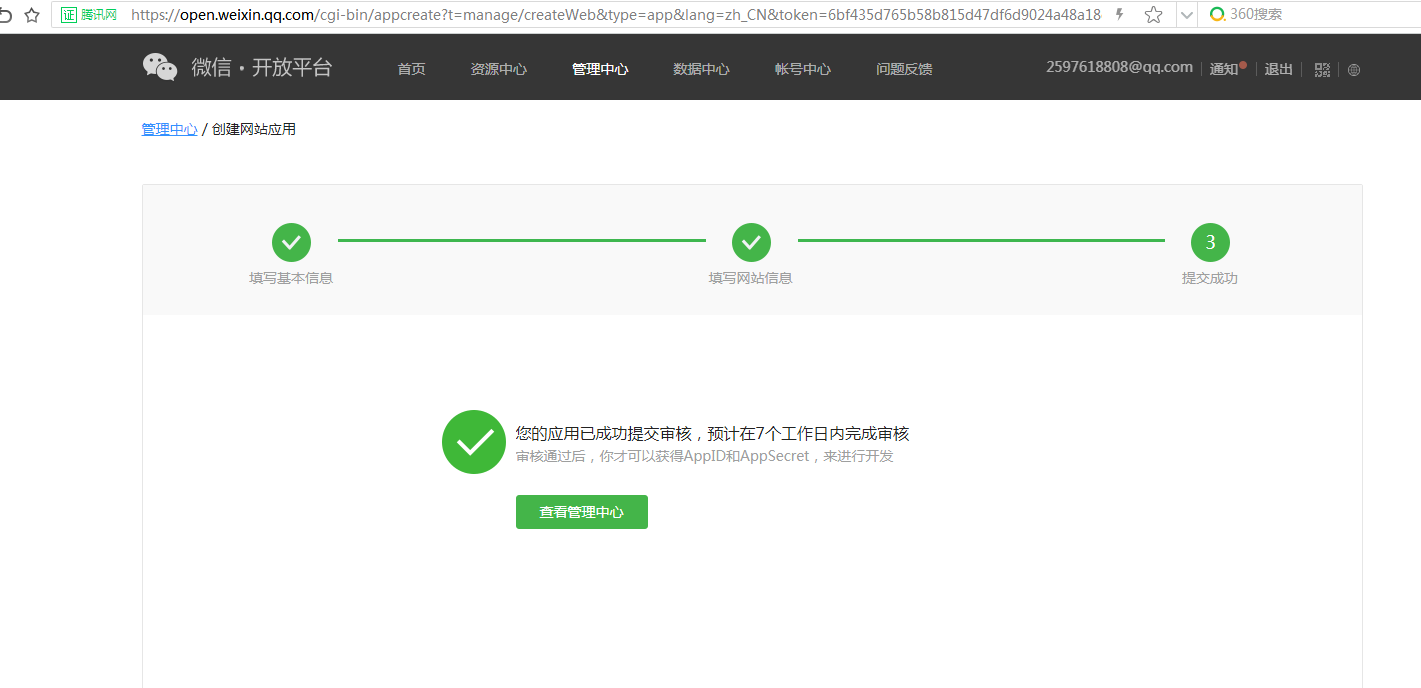
Task: Open the 通知 notifications with red dot
Action: click(1225, 68)
